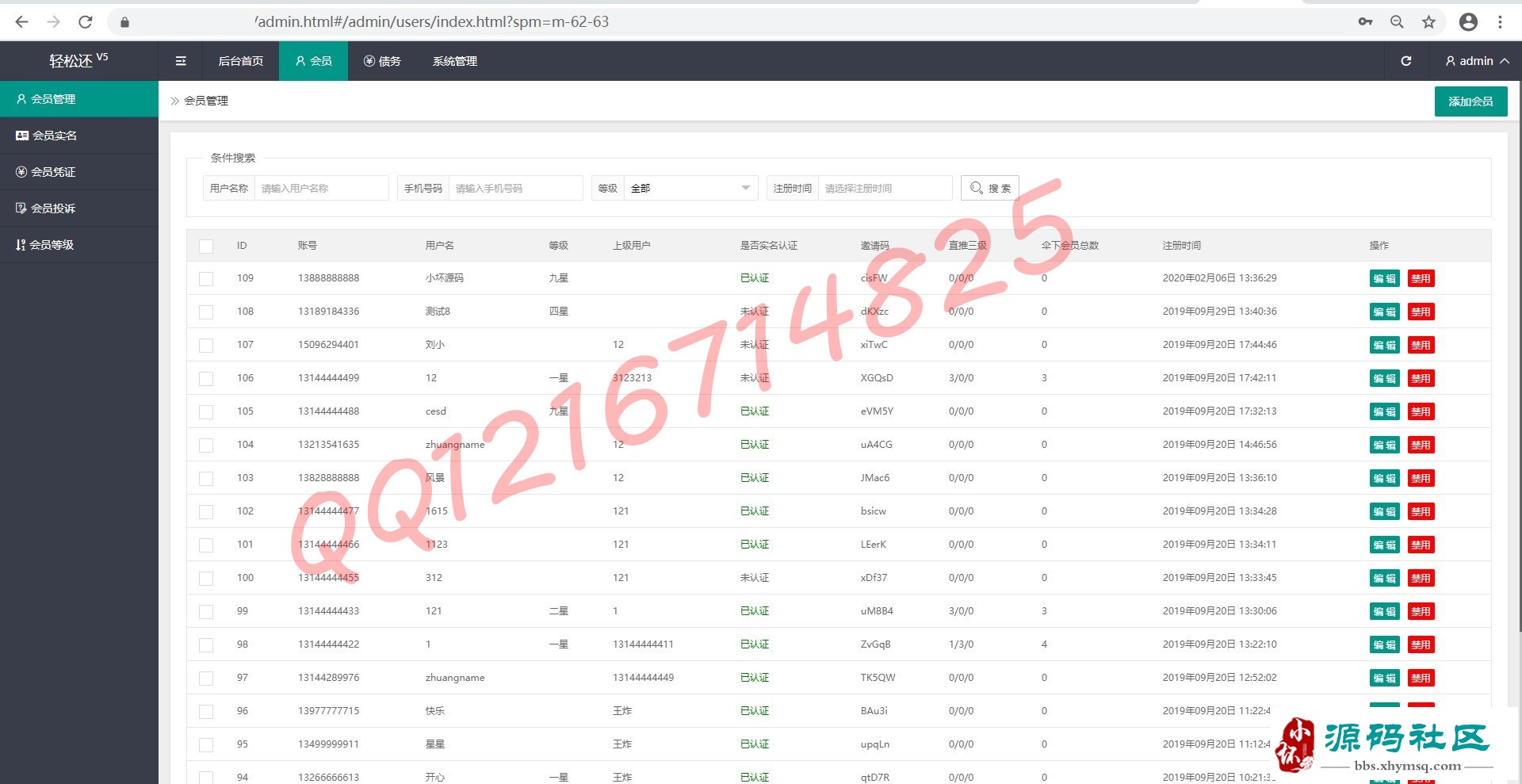Screen dimensions: 1522x784
Task: Click 编辑 for user ID 109
Action: [x=1384, y=278]
